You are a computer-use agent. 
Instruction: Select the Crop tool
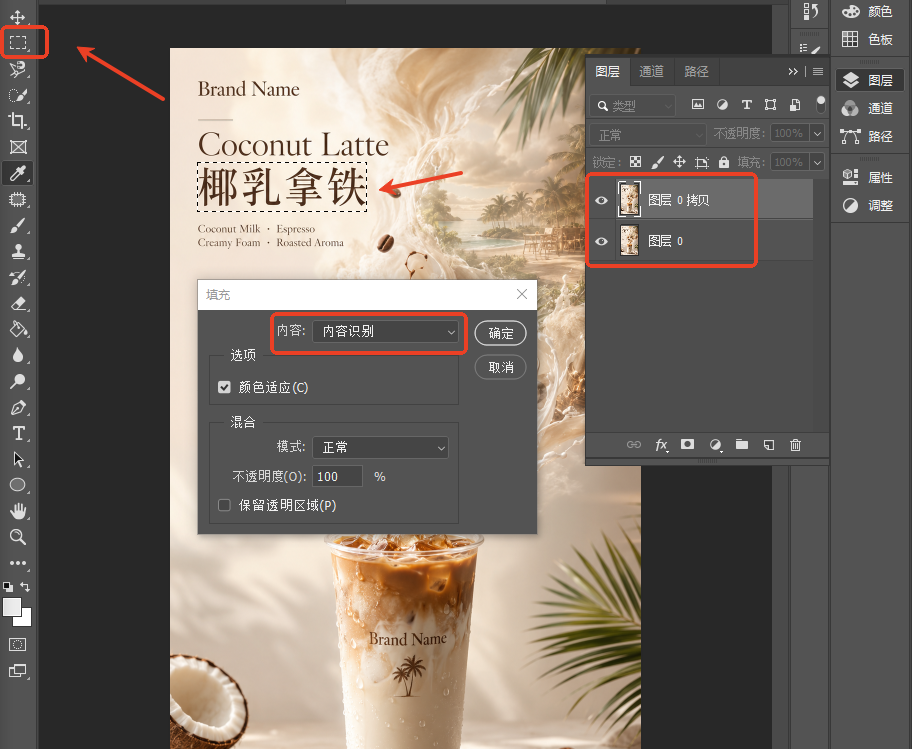point(18,121)
